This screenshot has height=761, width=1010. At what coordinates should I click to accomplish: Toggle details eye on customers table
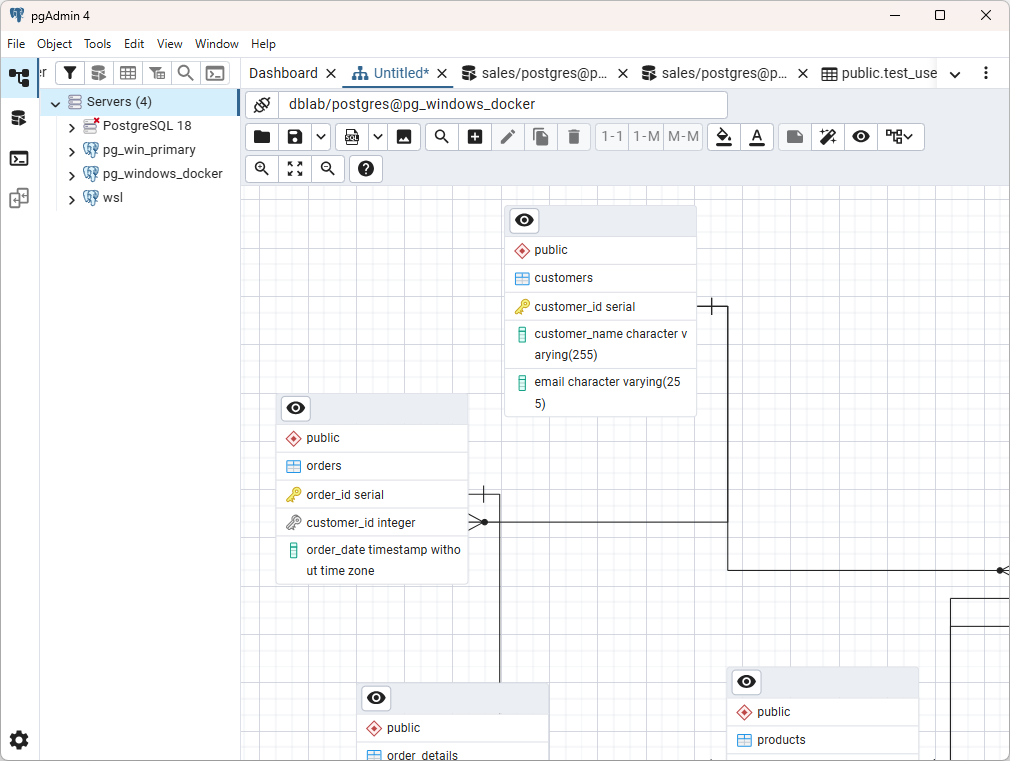click(x=524, y=220)
